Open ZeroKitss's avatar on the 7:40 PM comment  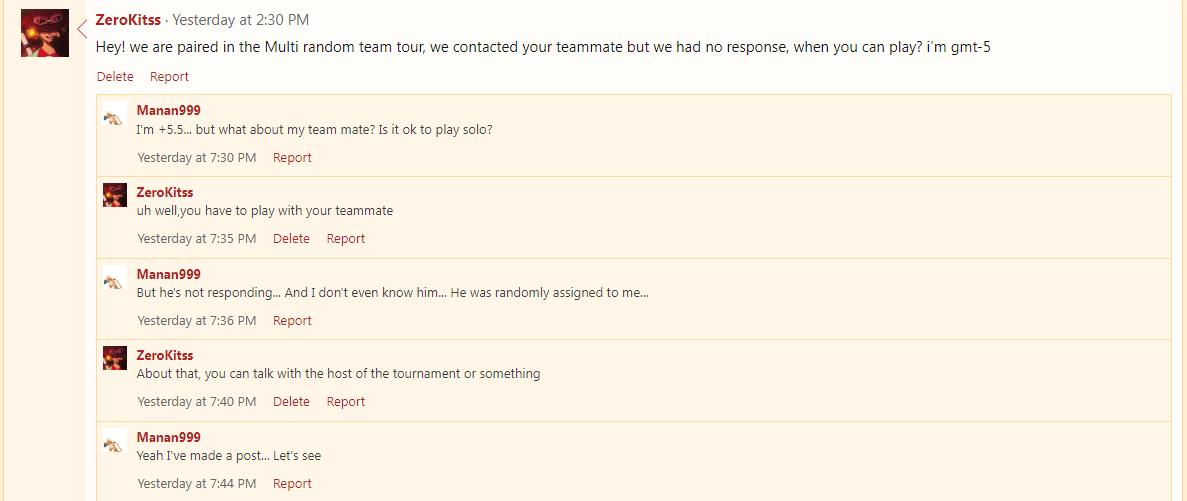[115, 358]
